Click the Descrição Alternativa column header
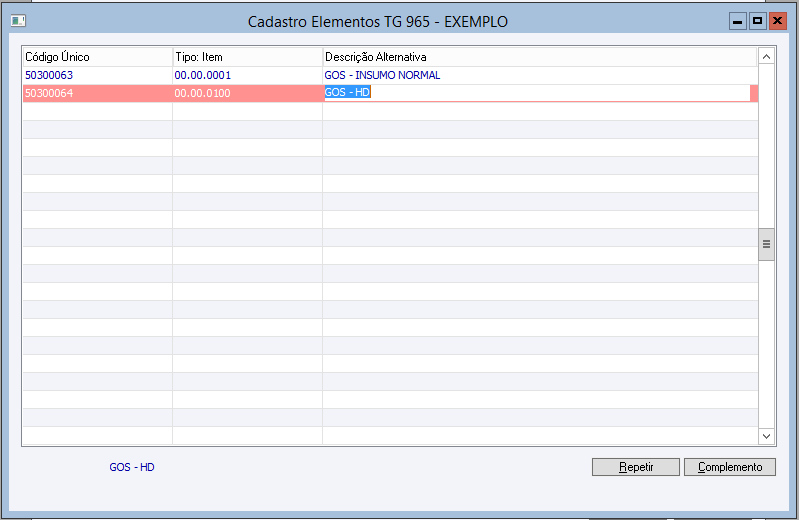The image size is (799, 520). pos(540,57)
